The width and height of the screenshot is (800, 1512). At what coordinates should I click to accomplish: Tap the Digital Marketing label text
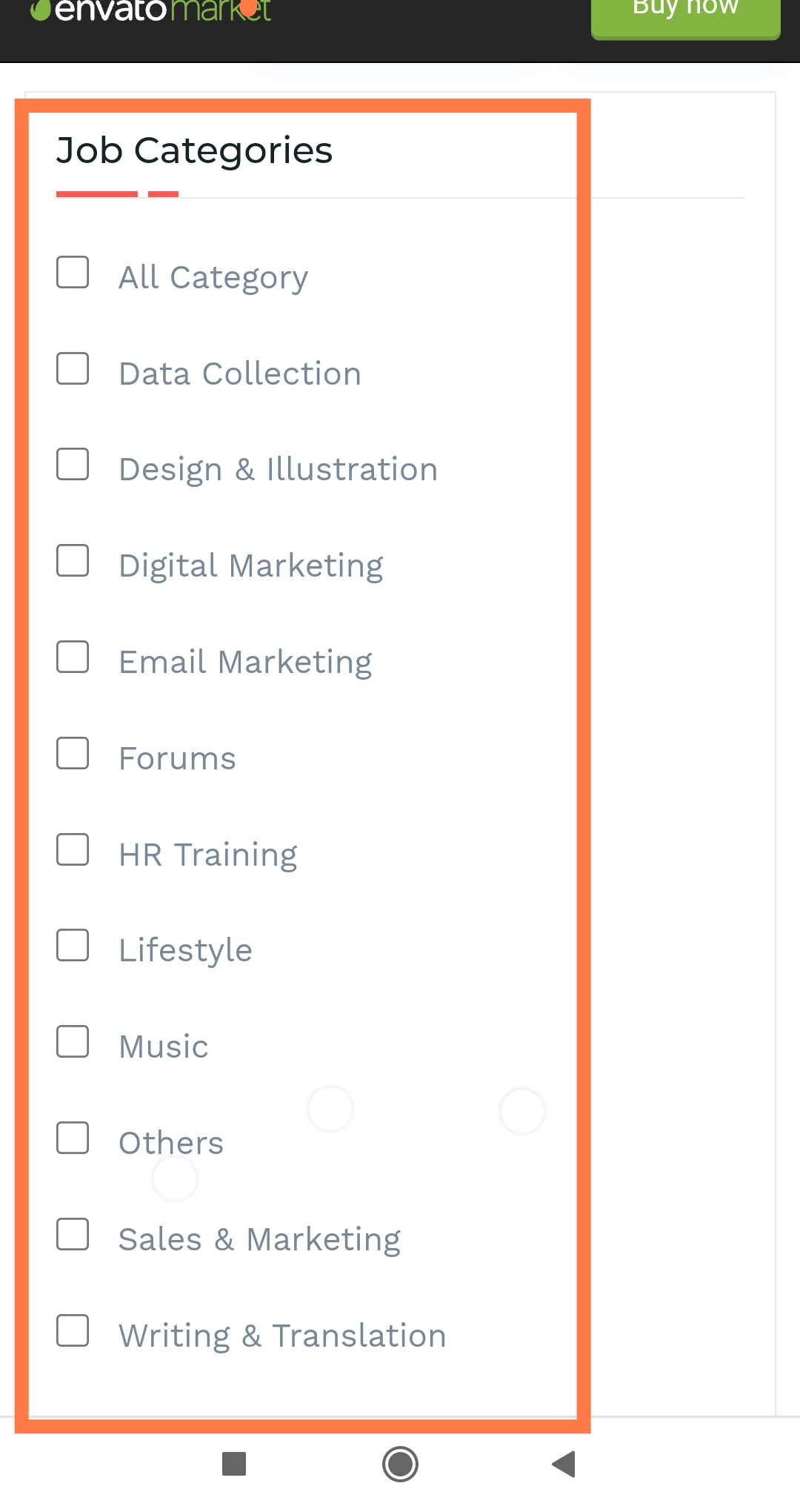pos(251,566)
